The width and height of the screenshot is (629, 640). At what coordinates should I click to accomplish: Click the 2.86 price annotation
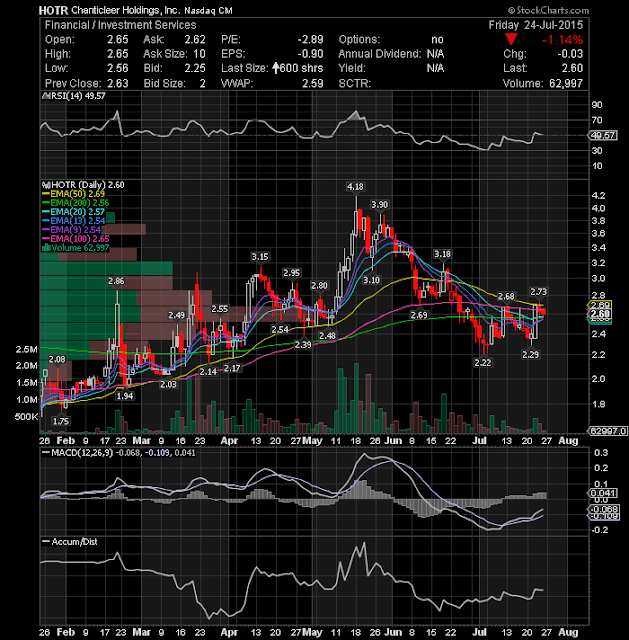116,281
